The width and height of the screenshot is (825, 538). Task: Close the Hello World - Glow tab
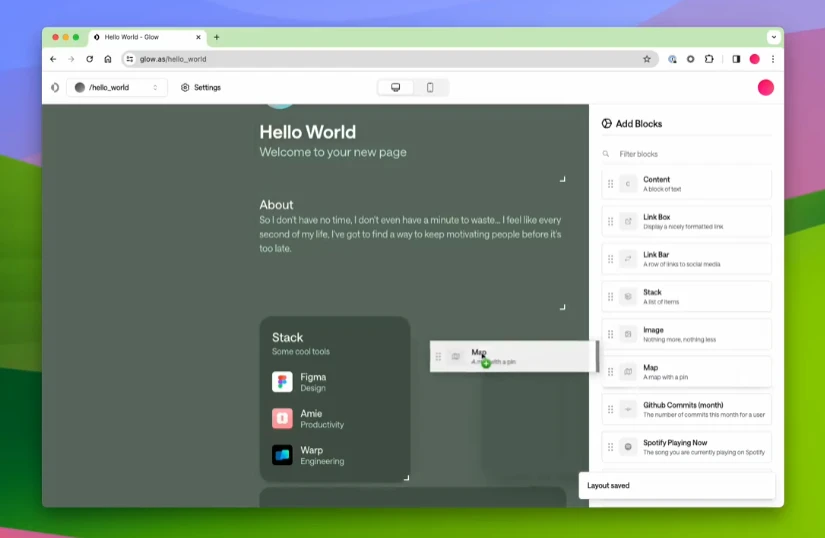(x=198, y=37)
